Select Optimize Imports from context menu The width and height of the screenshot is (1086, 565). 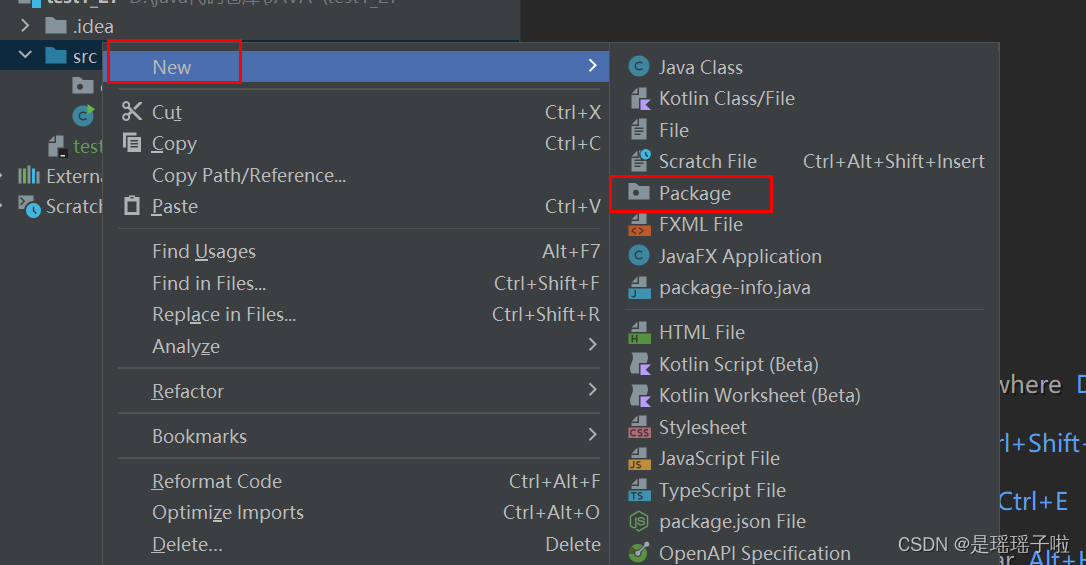pyautogui.click(x=228, y=513)
